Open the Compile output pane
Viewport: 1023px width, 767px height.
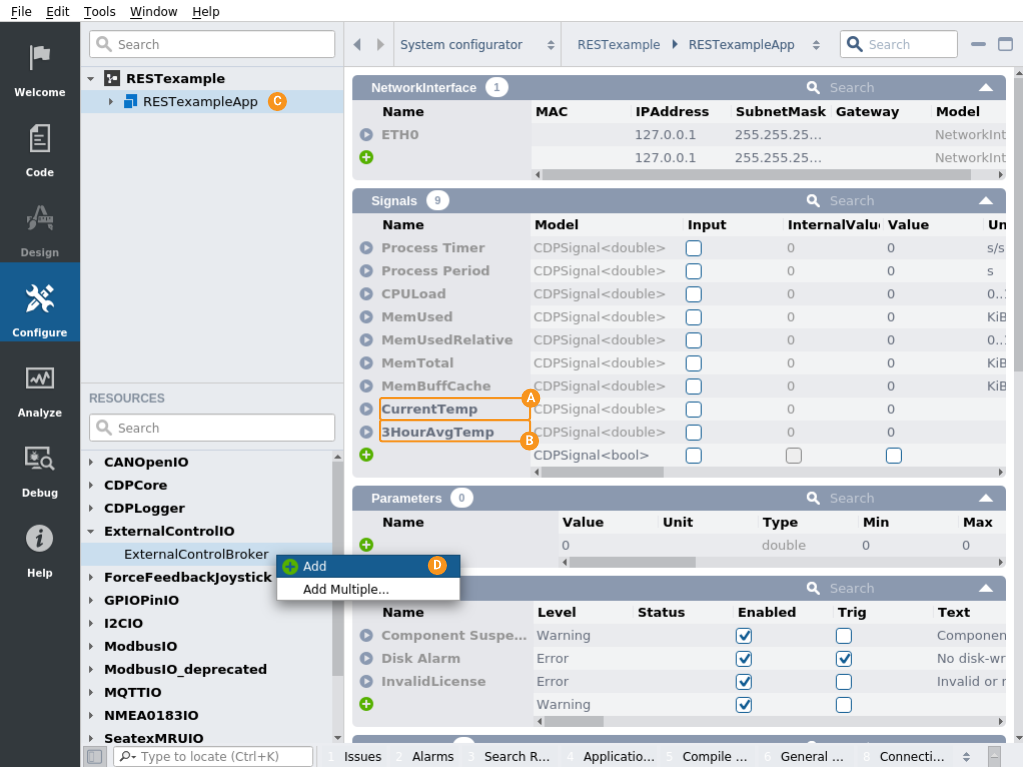(712, 756)
